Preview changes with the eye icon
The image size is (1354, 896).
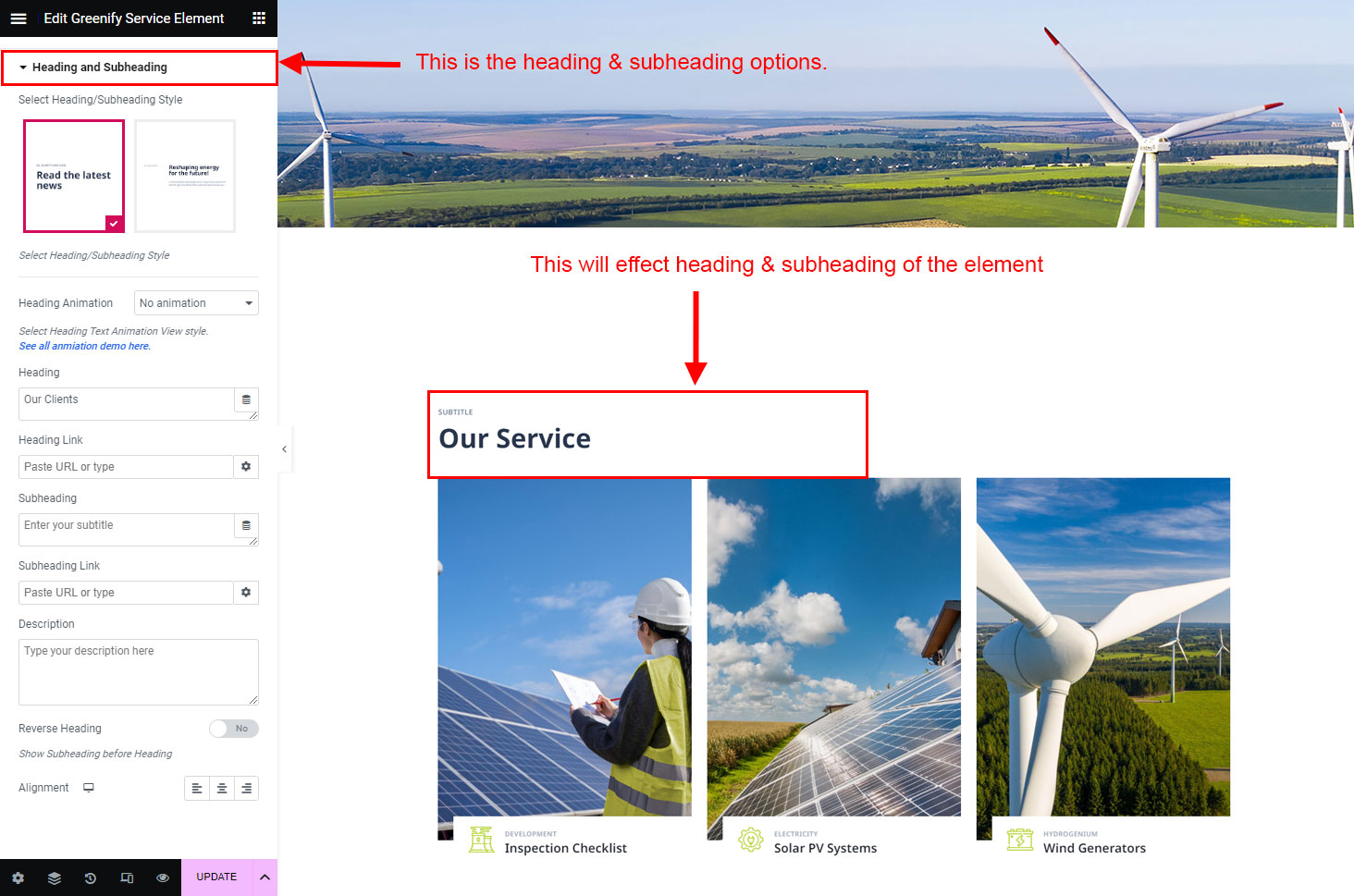163,878
